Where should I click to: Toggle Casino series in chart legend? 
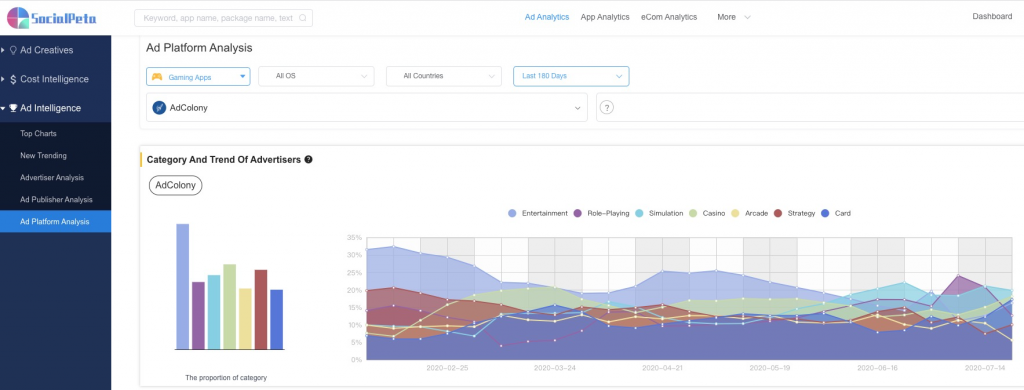(x=707, y=214)
